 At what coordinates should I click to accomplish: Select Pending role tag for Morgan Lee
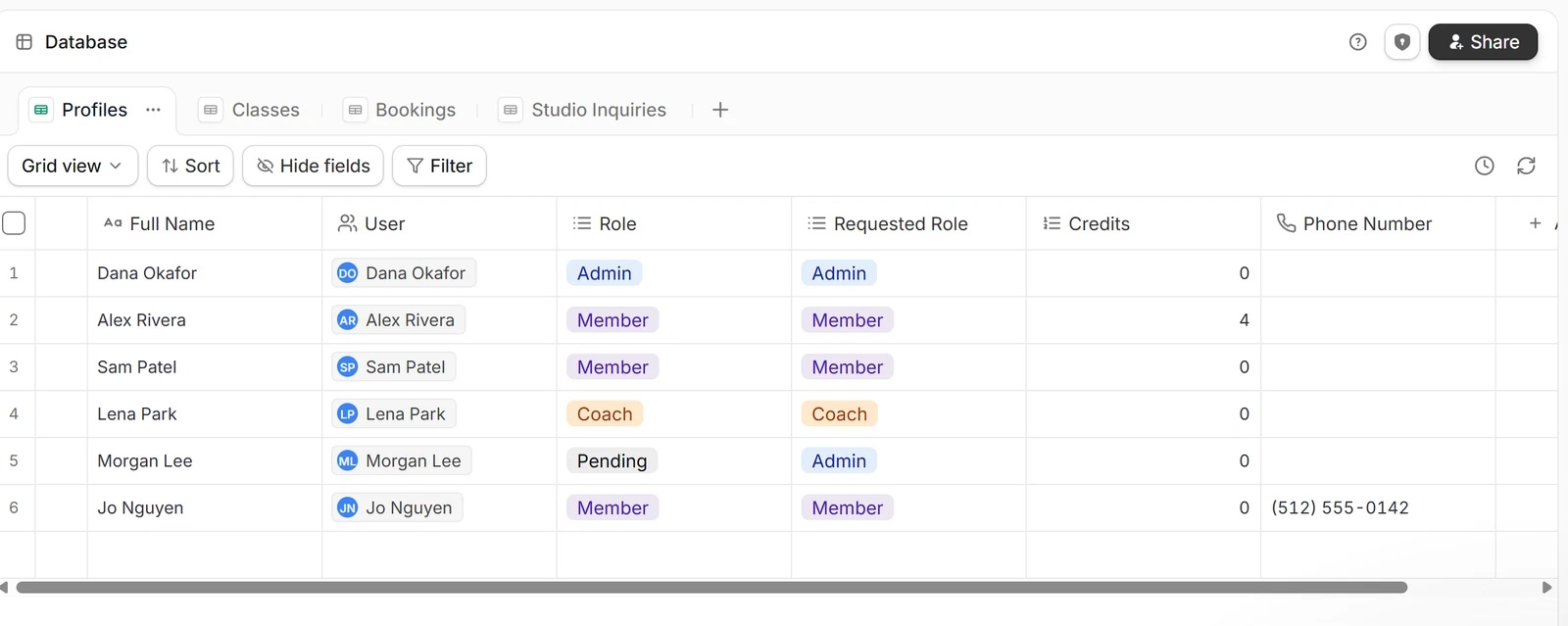pyautogui.click(x=612, y=461)
